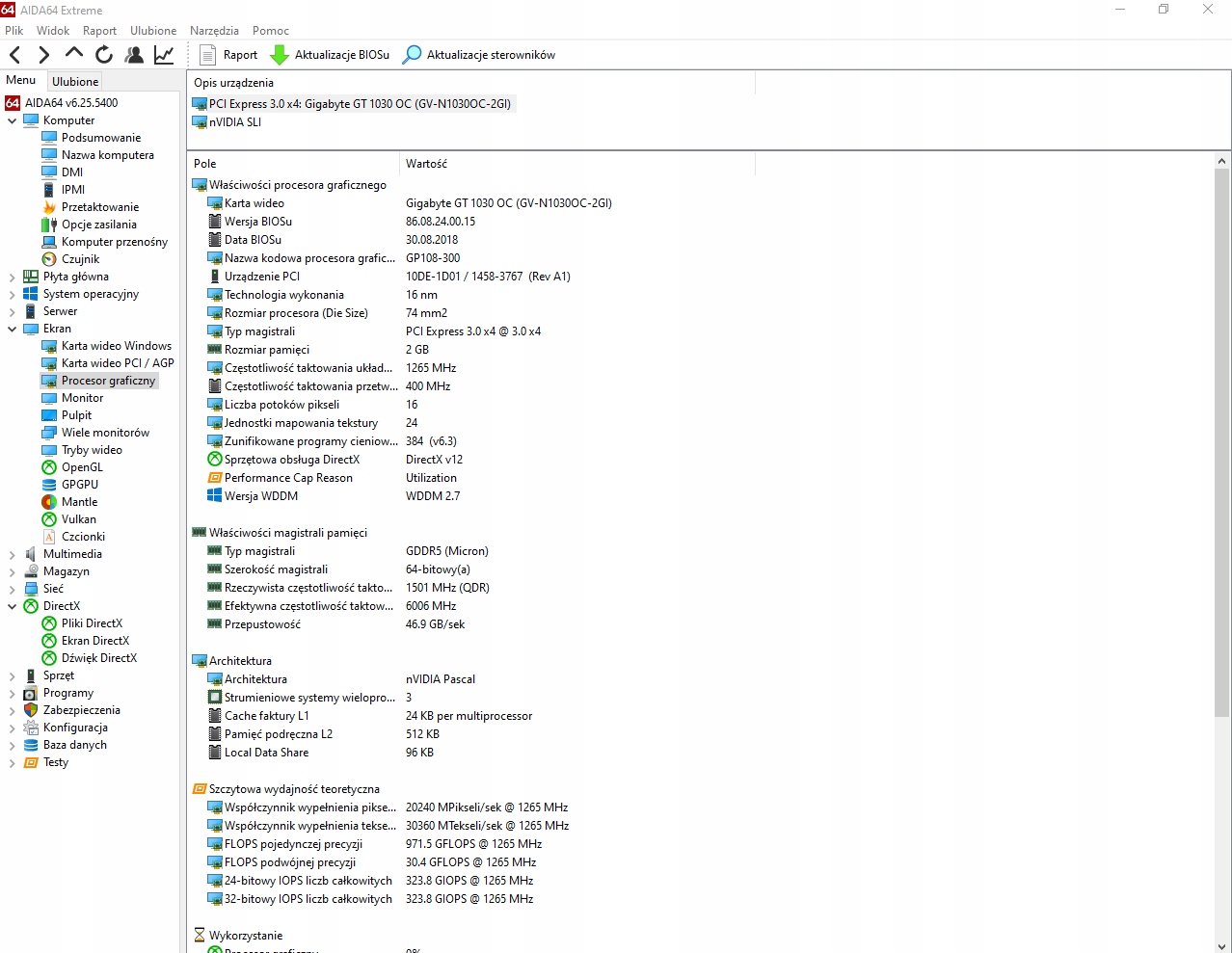
Task: Refresh the page with the Refresh icon
Action: point(104,55)
